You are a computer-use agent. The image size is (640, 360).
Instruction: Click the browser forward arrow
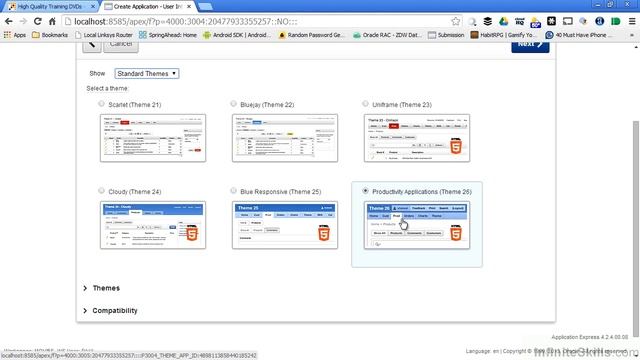(23, 21)
